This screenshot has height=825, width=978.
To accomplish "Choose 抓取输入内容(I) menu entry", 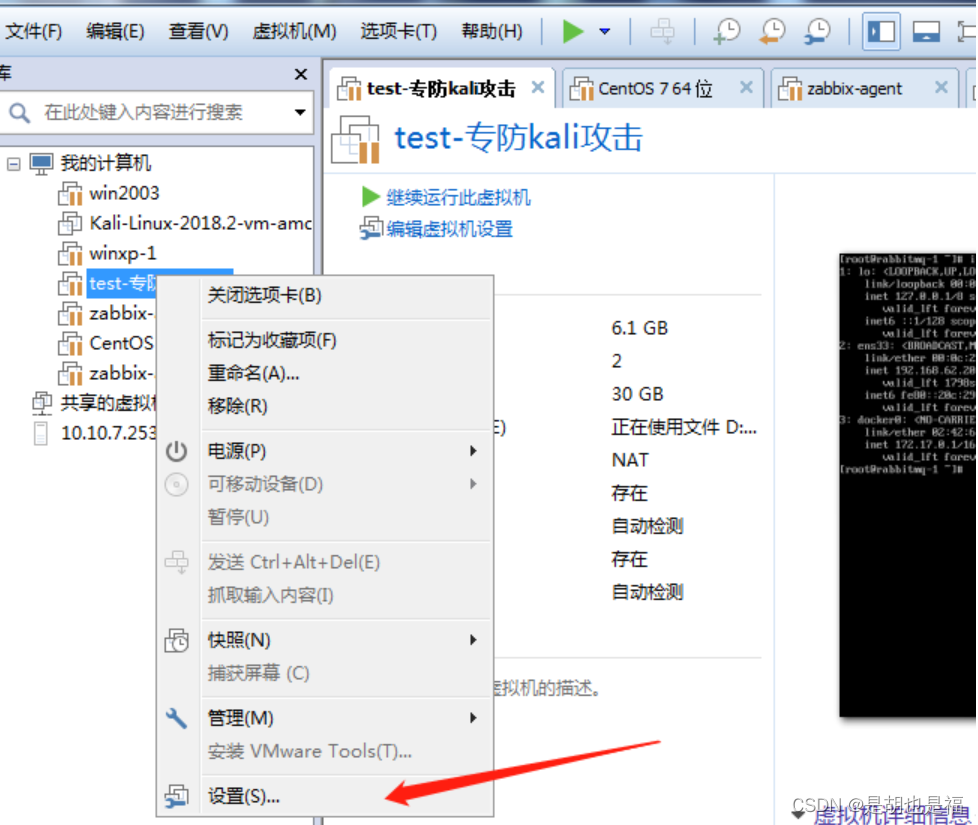I will (270, 596).
